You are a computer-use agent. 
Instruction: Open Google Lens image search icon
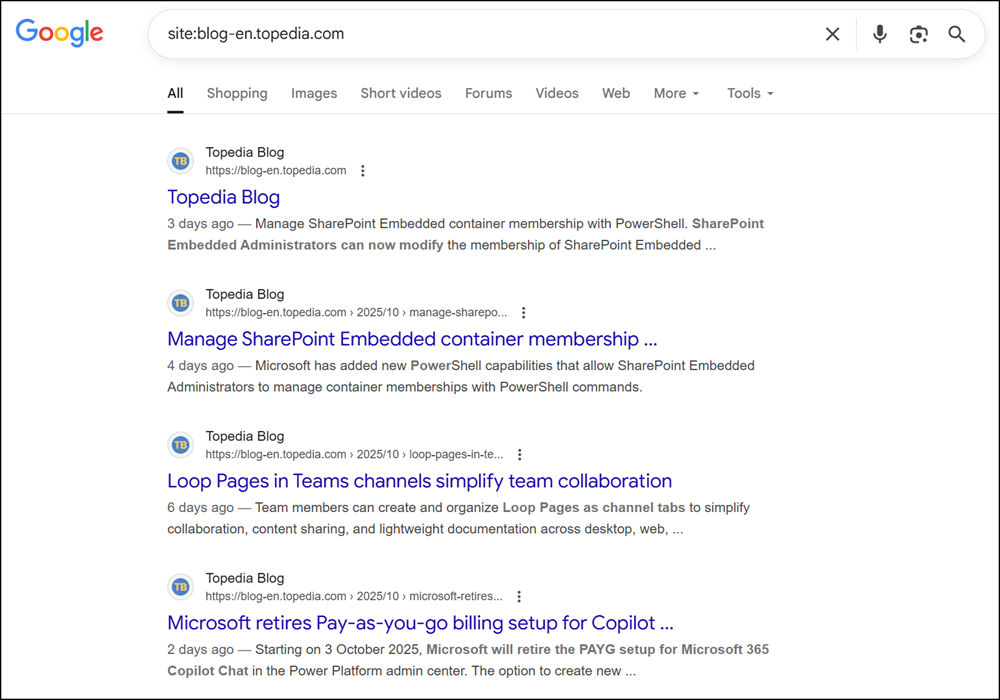(918, 34)
